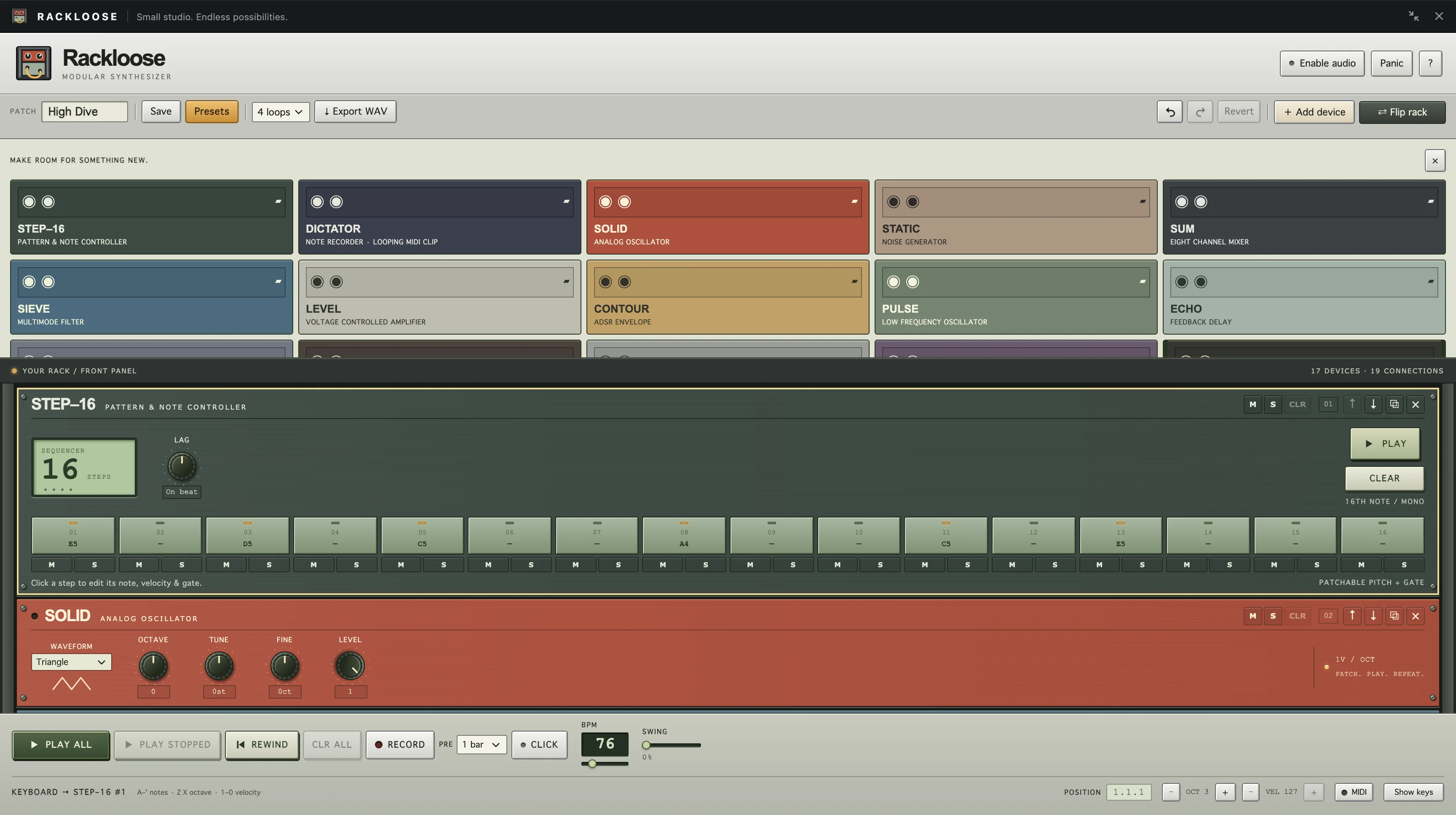Click the BPM slider handle
This screenshot has height=815, width=1456.
(592, 764)
